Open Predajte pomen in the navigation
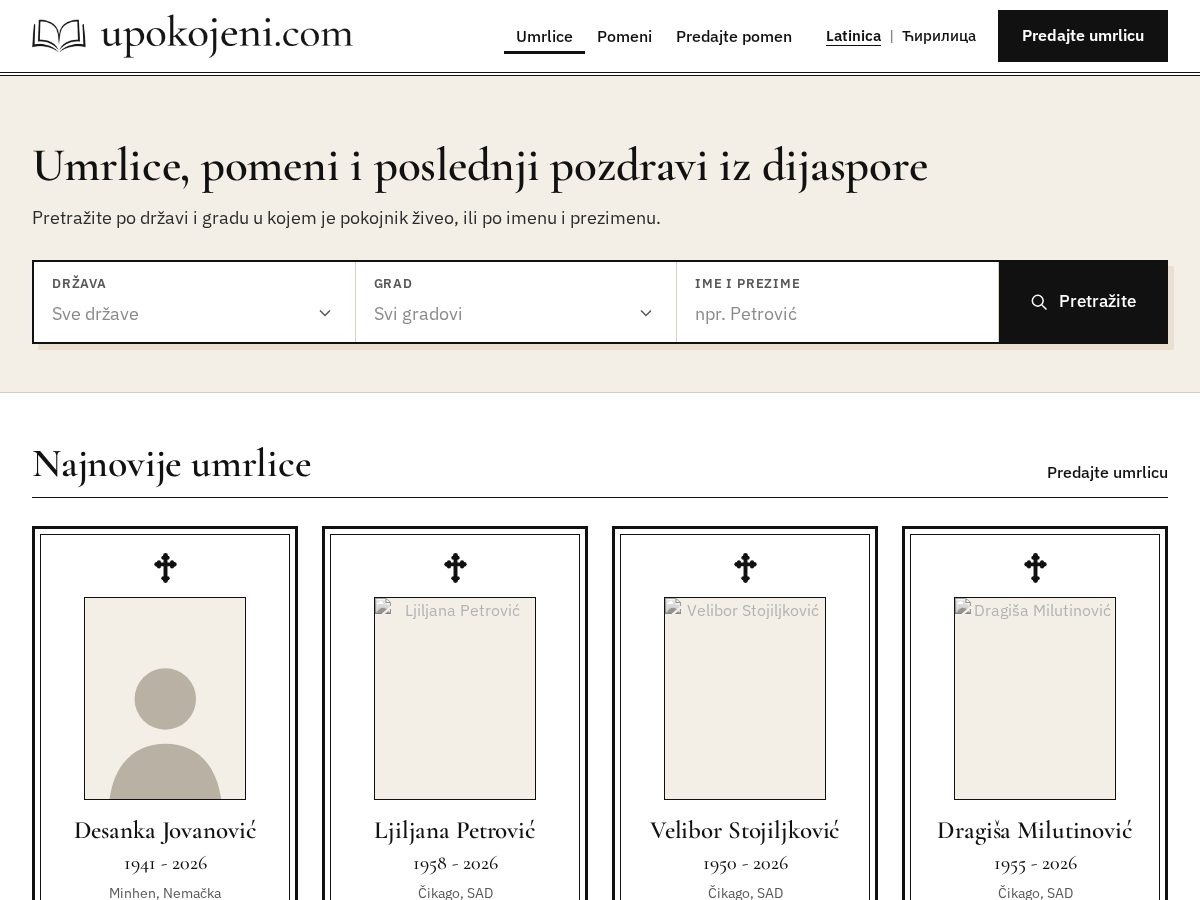The height and width of the screenshot is (900, 1200). point(734,37)
